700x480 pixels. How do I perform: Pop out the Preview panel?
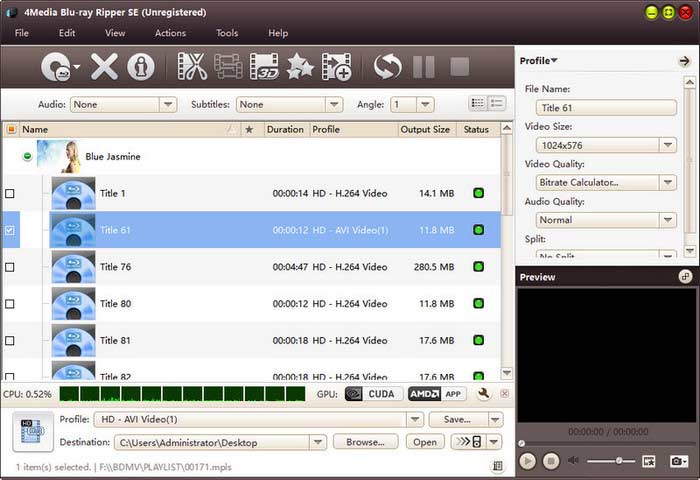[685, 277]
